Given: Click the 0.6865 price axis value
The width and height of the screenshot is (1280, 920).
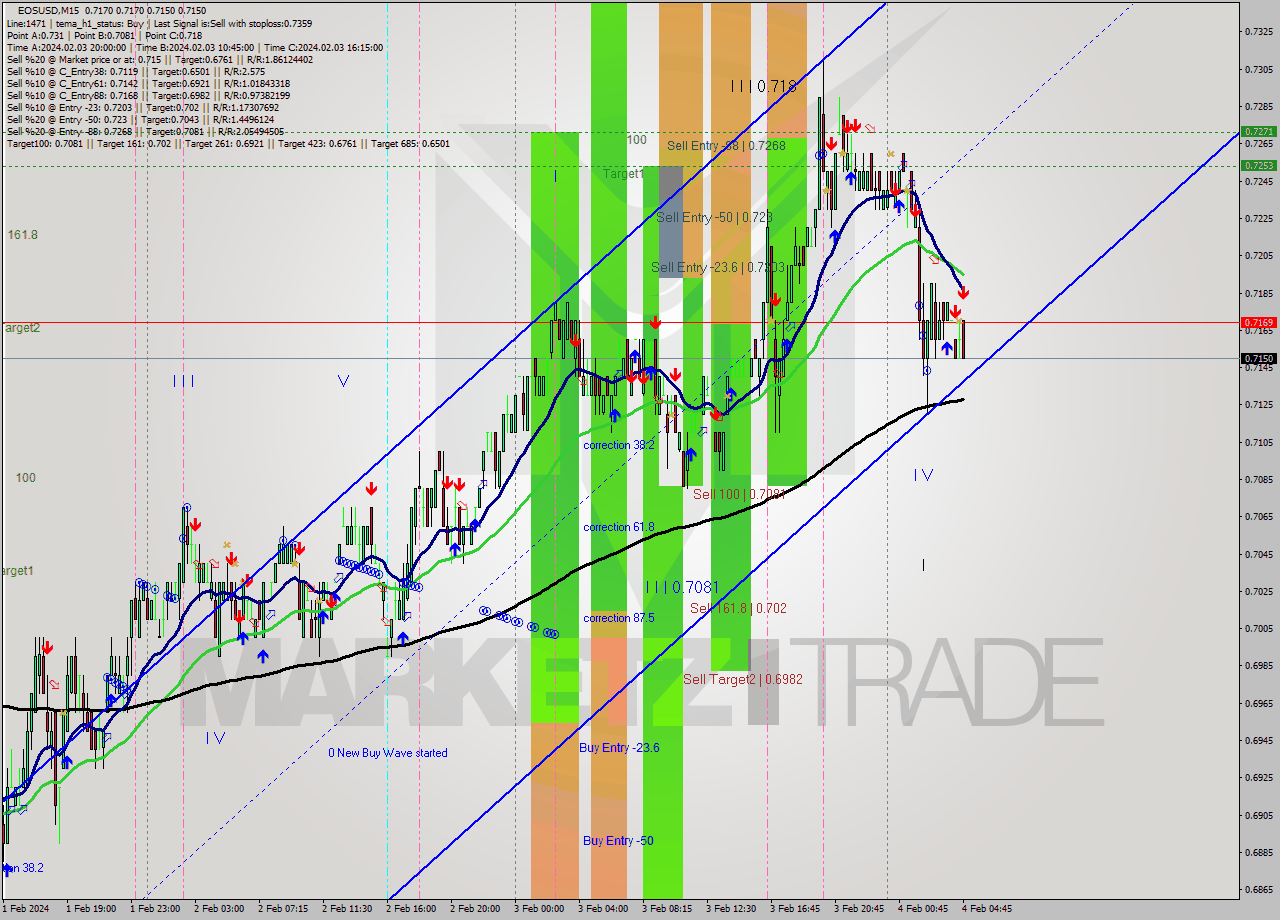Looking at the screenshot, I should pyautogui.click(x=1259, y=889).
